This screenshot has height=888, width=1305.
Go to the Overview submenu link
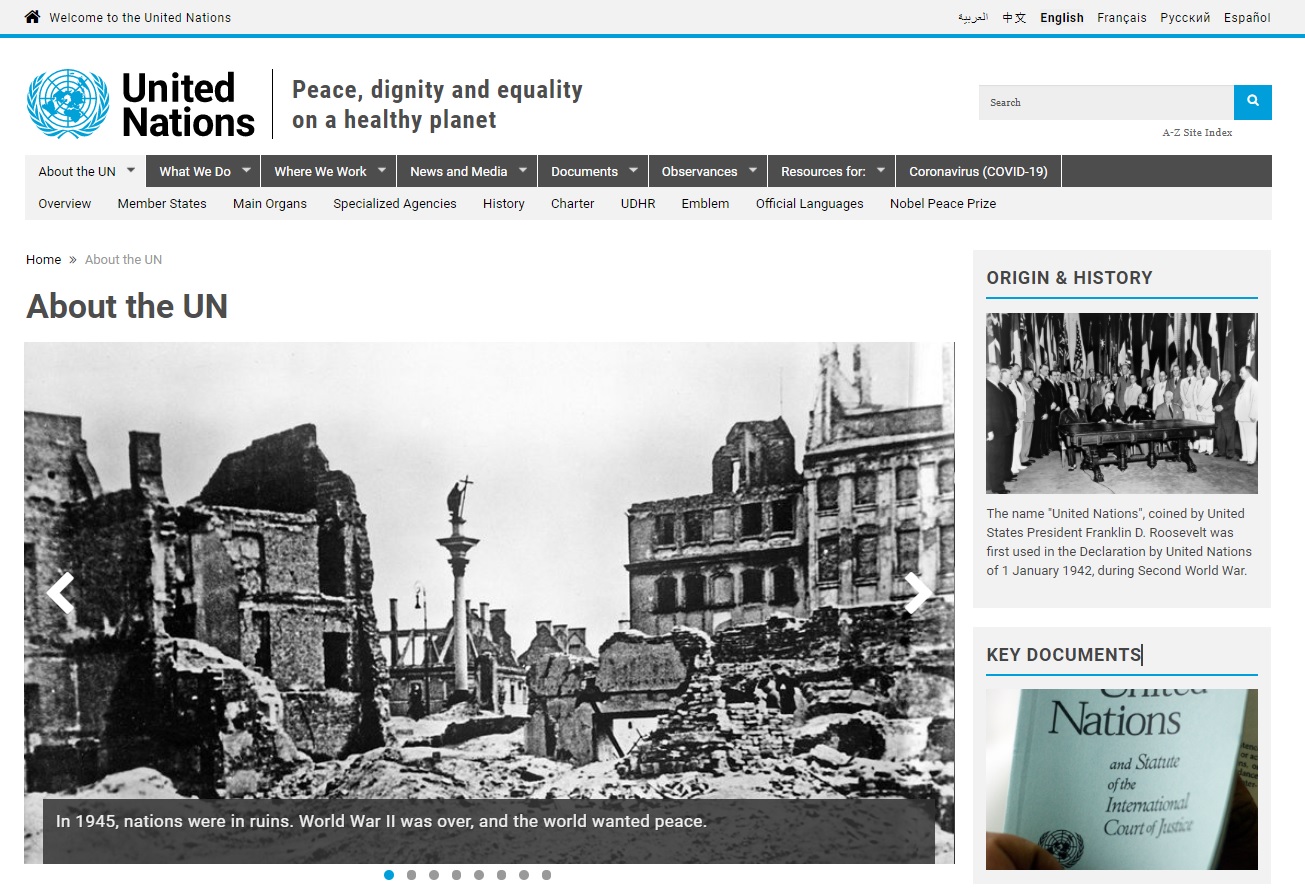(x=65, y=203)
